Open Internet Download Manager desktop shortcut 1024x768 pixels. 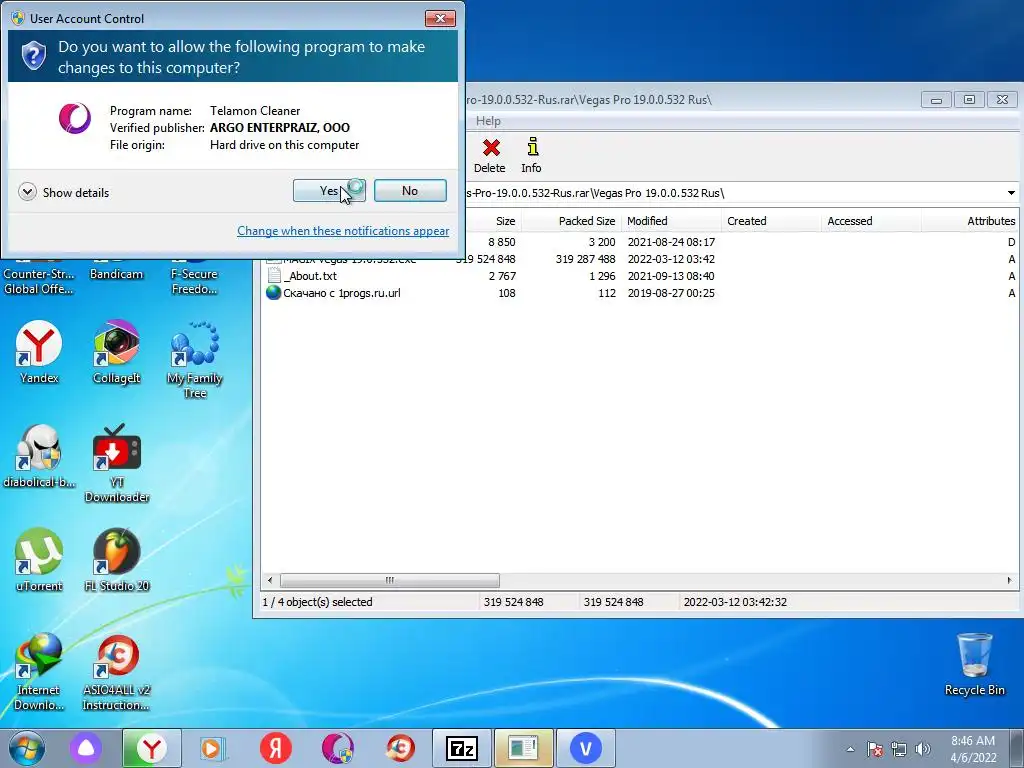point(39,671)
